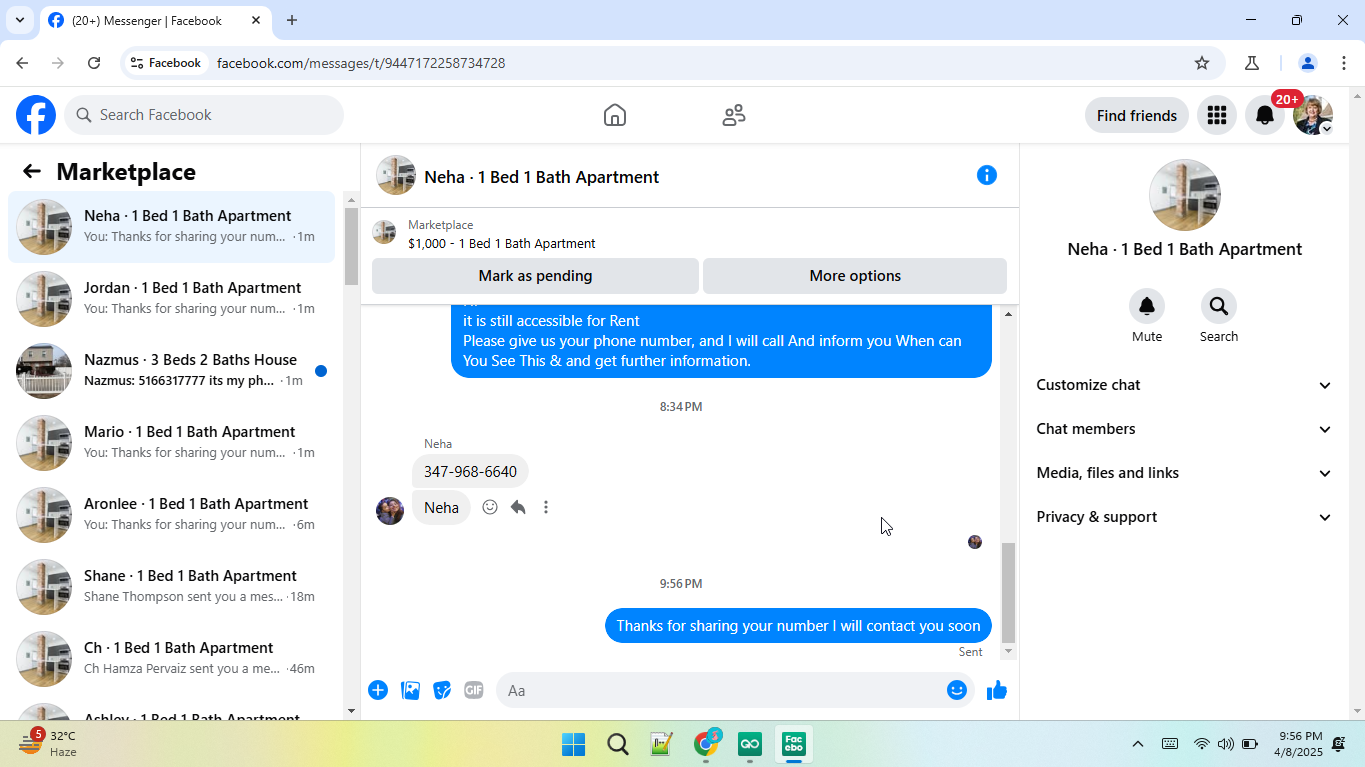This screenshot has width=1365, height=767.
Task: Switch to the Messenger Facebook browser tab
Action: (155, 20)
